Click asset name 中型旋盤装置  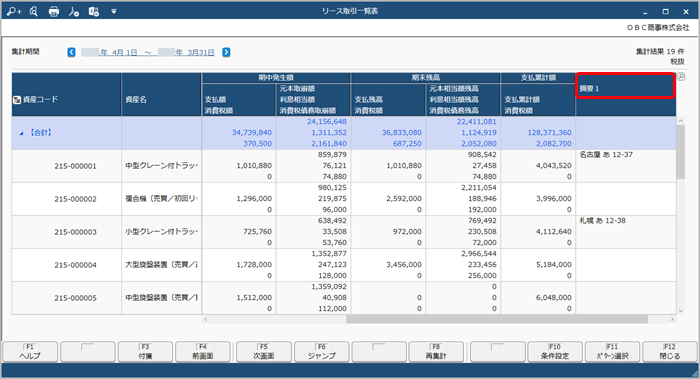[161, 298]
